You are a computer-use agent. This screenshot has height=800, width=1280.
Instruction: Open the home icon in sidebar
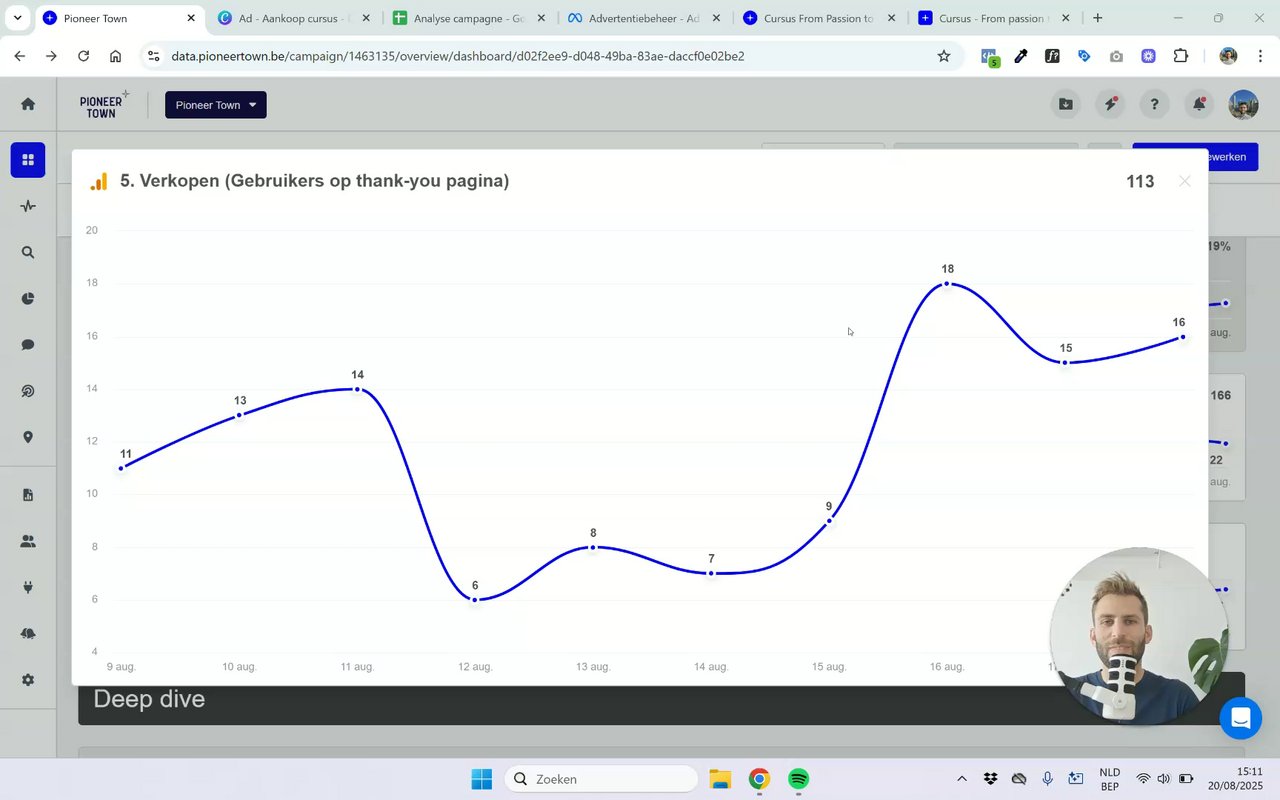click(x=28, y=104)
